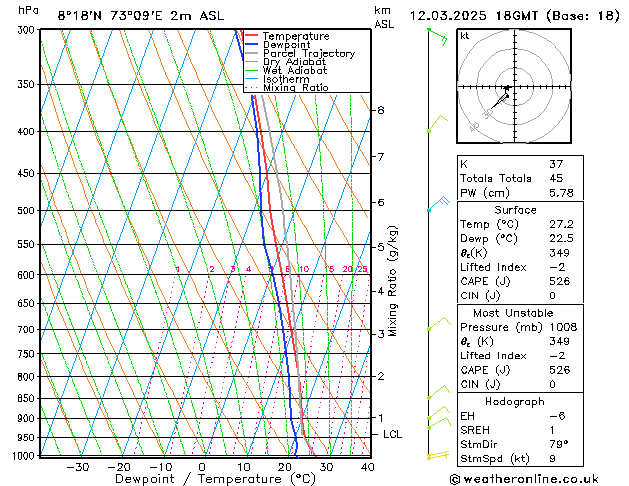Click the 850 hPa pressure label
This screenshot has width=629, height=486.
coord(28,399)
